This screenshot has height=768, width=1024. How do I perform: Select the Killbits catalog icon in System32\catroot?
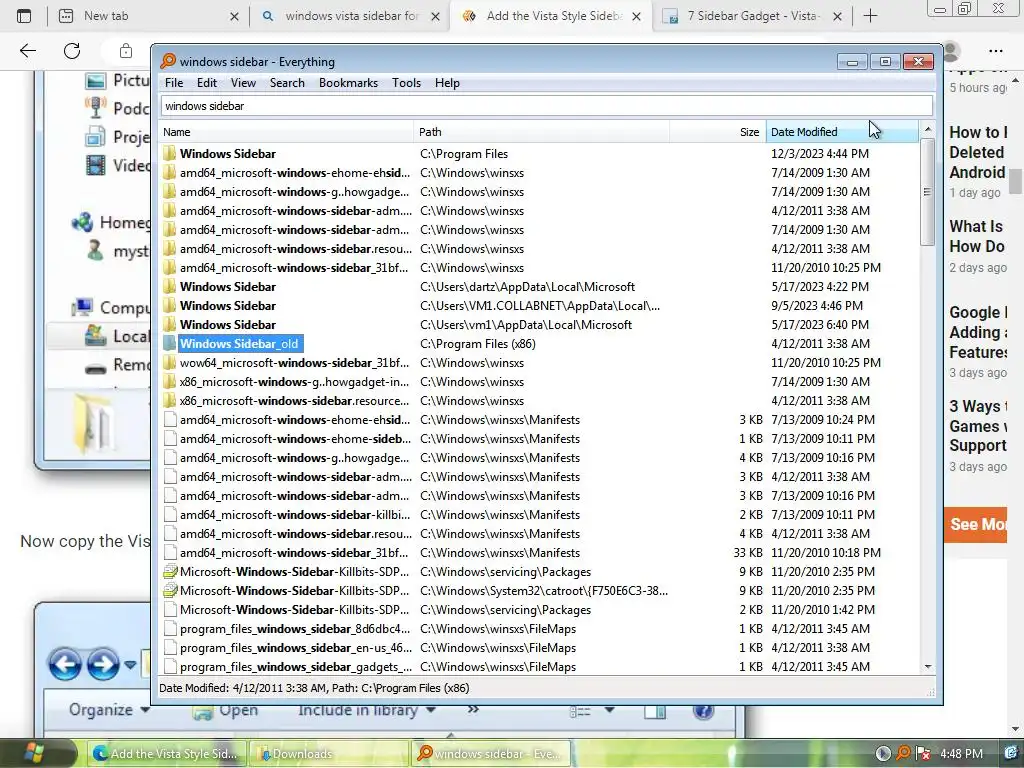point(170,590)
